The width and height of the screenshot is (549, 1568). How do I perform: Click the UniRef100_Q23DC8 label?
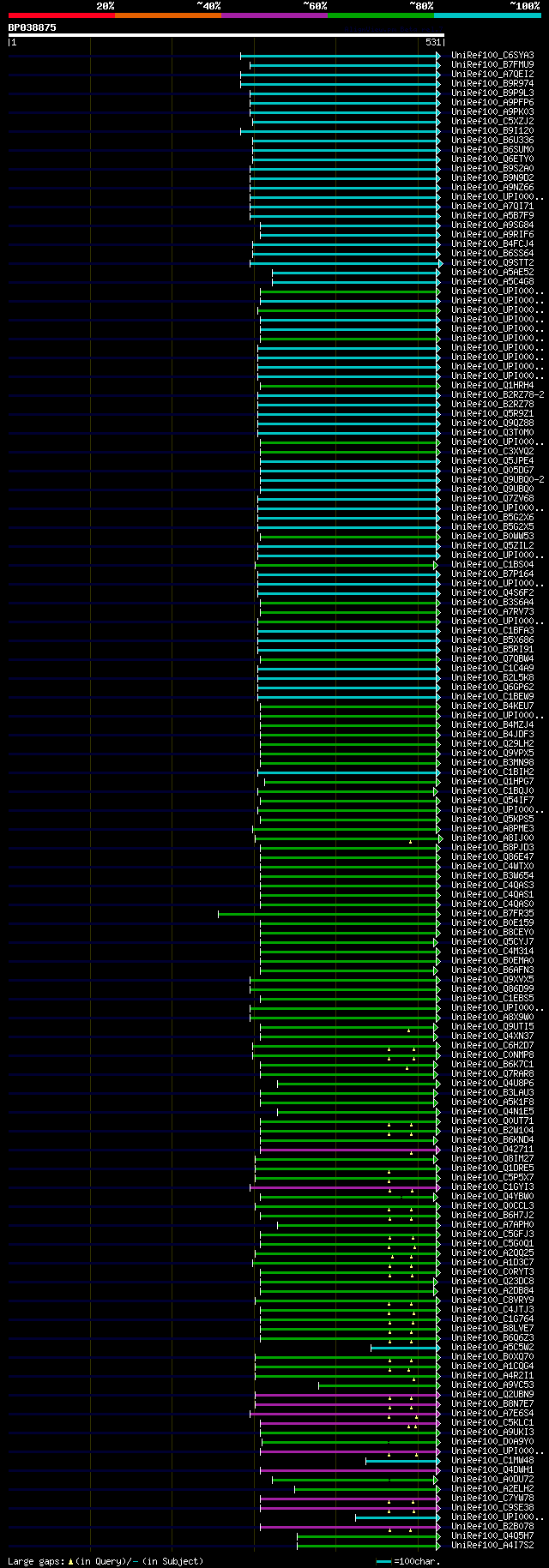click(x=492, y=1282)
